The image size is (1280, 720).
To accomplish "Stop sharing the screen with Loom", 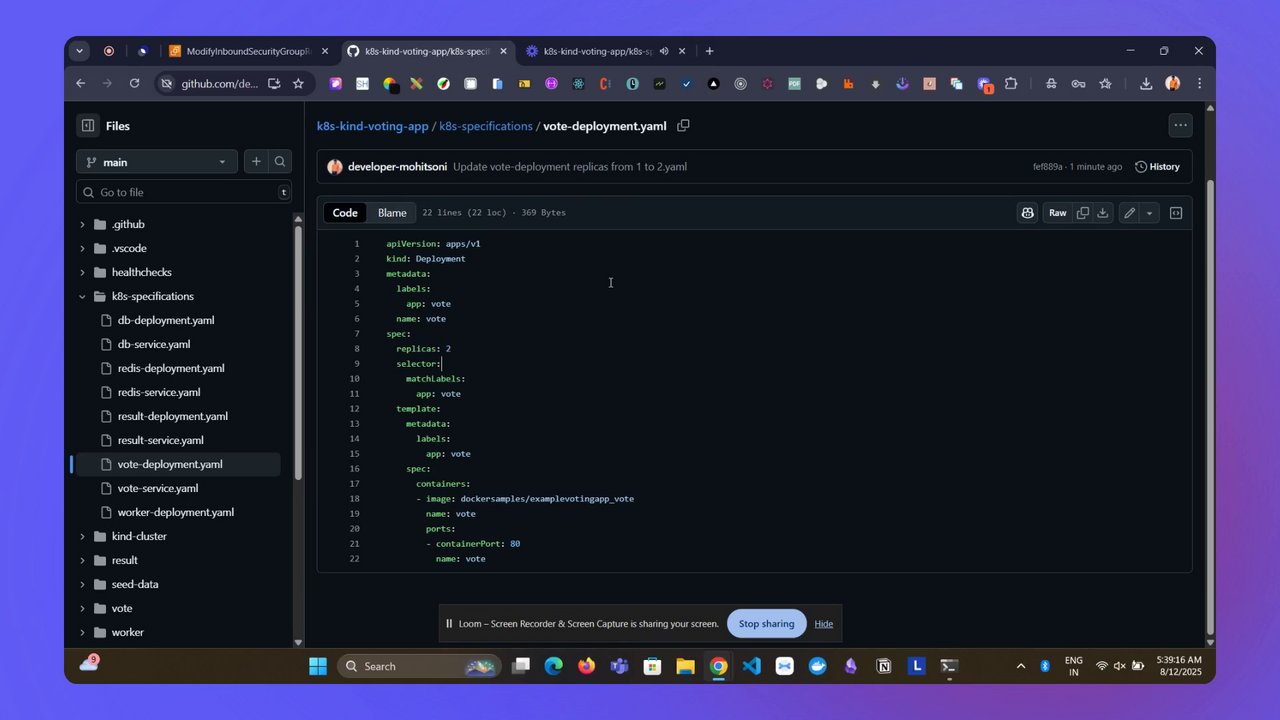I will [x=766, y=624].
